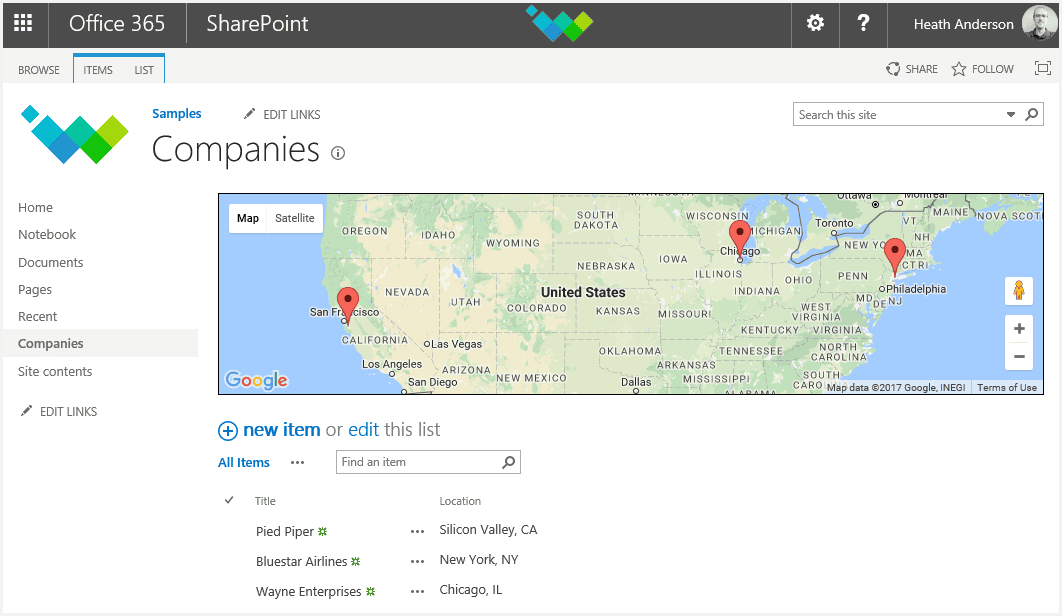Open the Pied Piper ellipsis menu

417,532
